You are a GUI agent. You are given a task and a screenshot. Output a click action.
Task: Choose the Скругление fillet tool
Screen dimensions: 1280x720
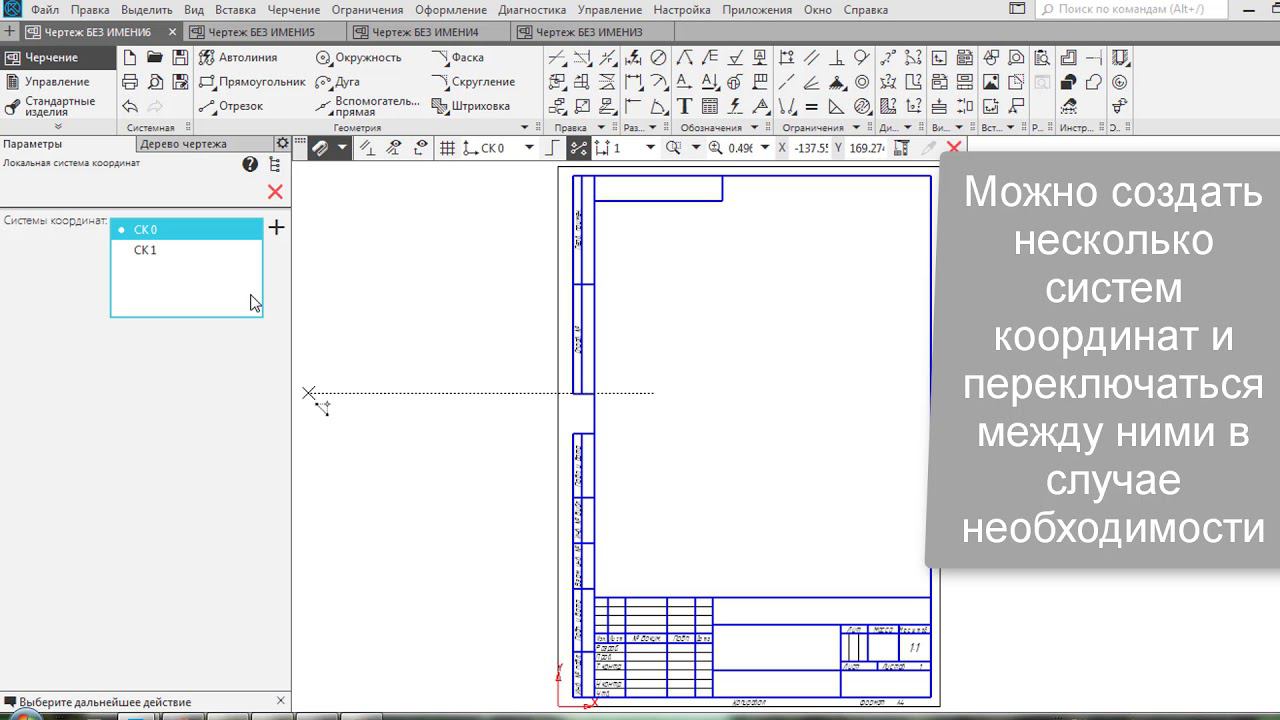(x=473, y=82)
